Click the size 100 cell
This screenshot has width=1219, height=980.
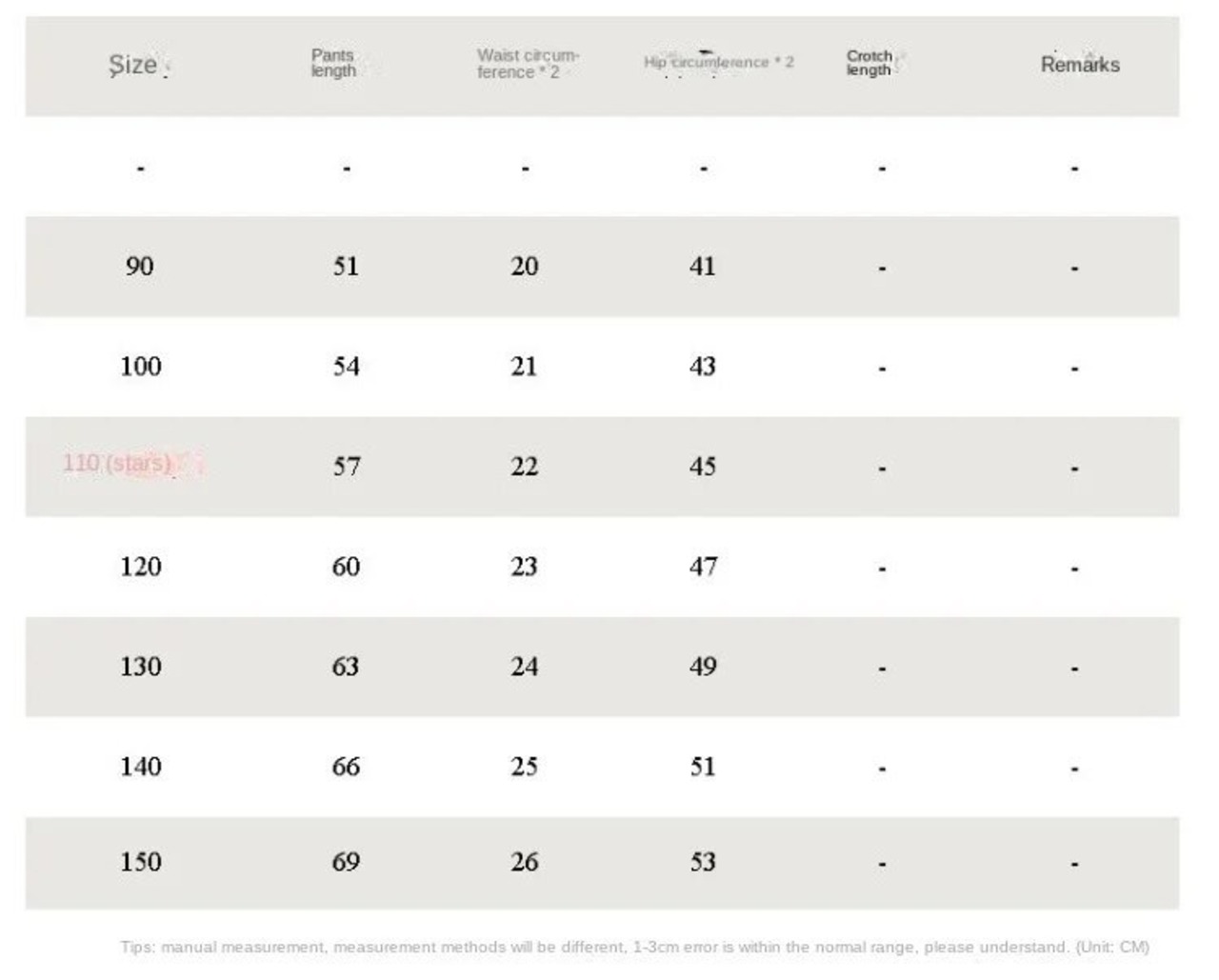[x=140, y=367]
